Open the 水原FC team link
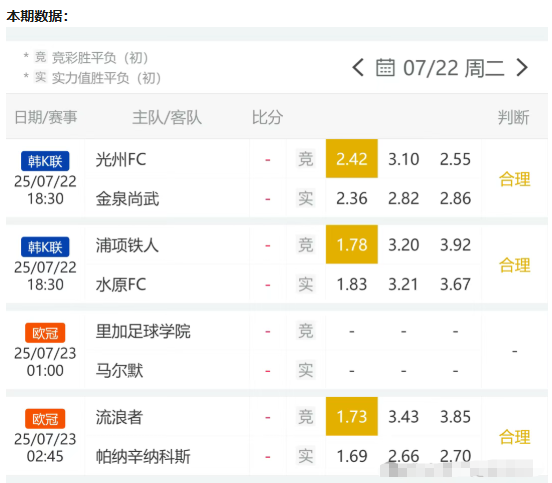 (121, 284)
